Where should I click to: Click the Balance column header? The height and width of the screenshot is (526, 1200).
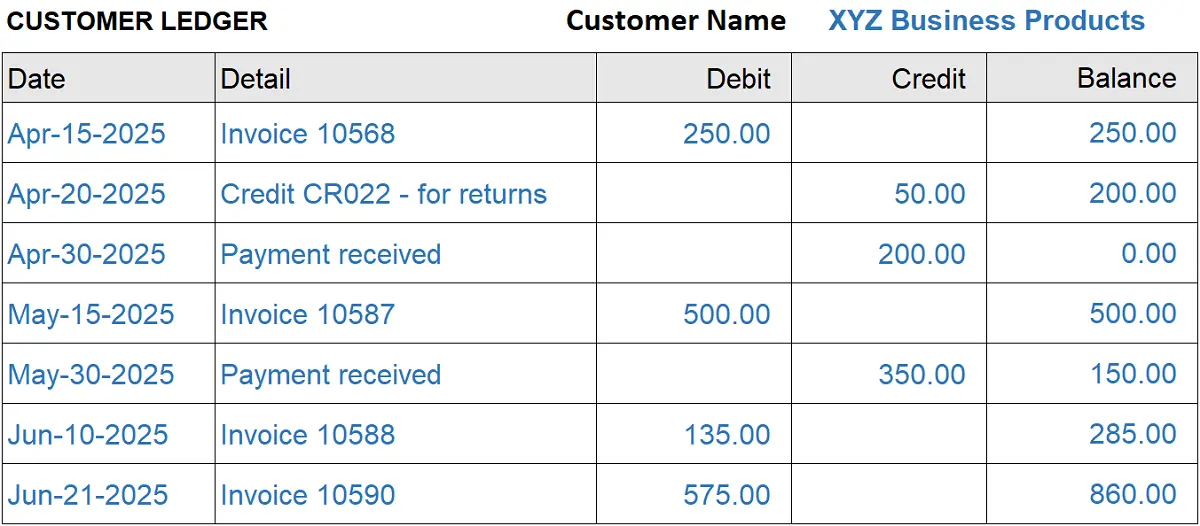pyautogui.click(x=1126, y=79)
